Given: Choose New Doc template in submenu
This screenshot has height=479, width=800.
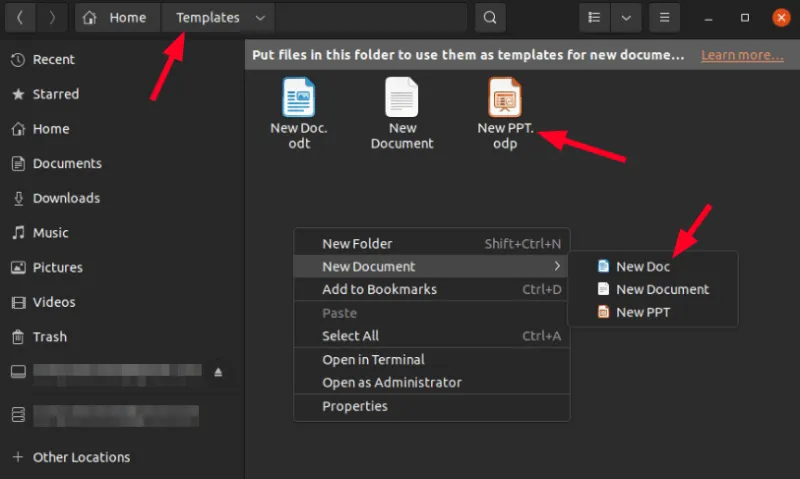Looking at the screenshot, I should tap(642, 266).
